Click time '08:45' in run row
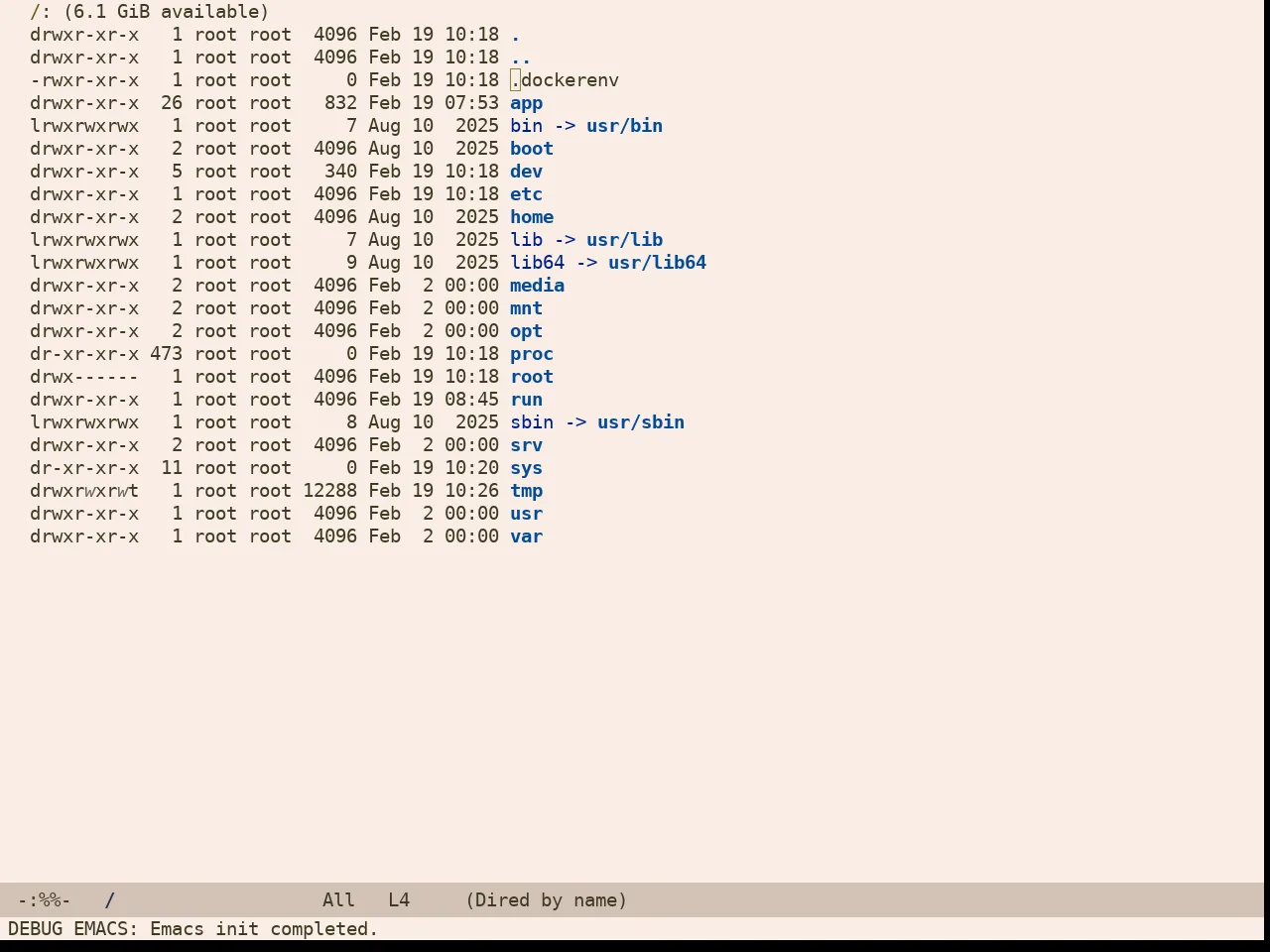1270x952 pixels. pyautogui.click(x=471, y=400)
